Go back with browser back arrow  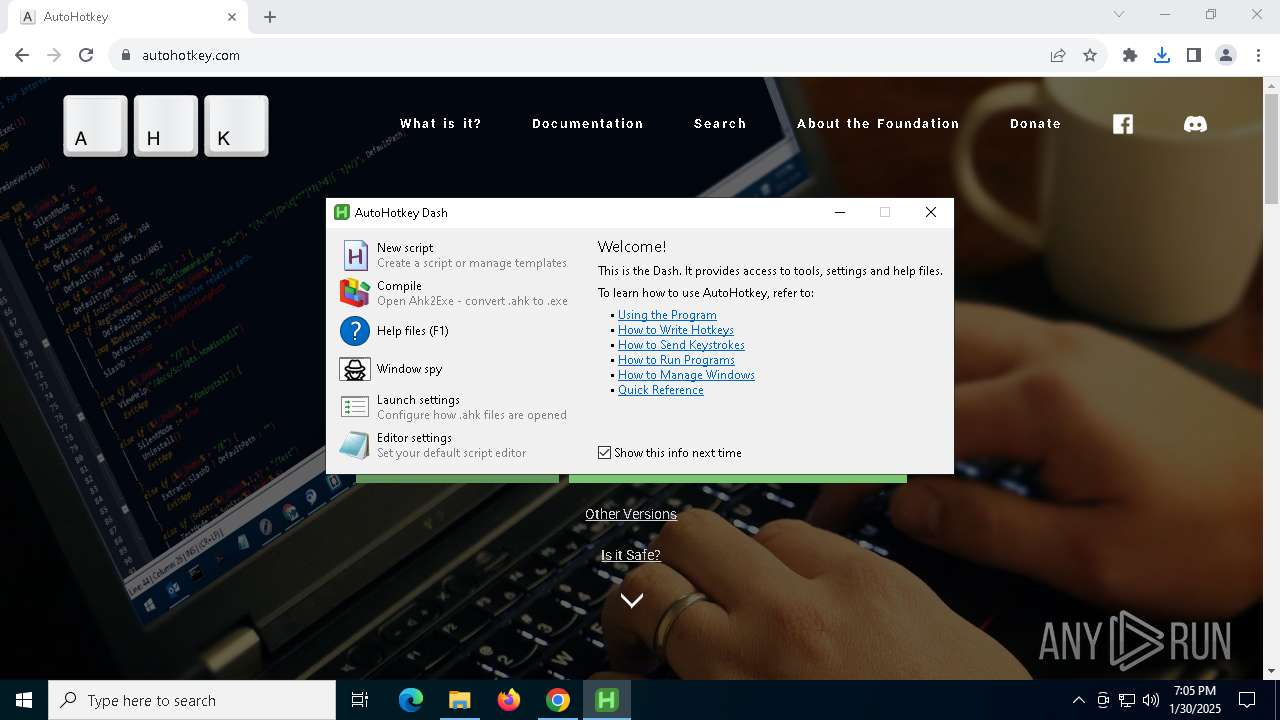click(x=22, y=55)
